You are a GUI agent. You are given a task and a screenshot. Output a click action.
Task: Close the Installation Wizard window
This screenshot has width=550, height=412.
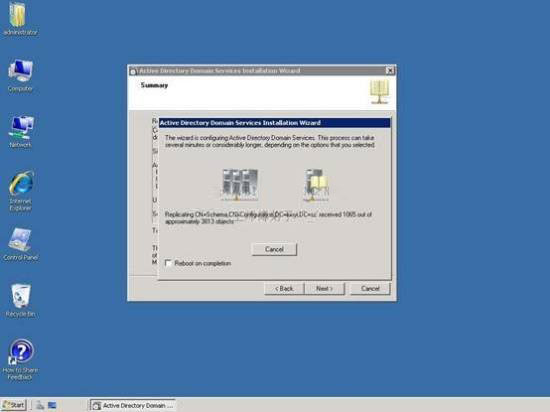point(390,70)
